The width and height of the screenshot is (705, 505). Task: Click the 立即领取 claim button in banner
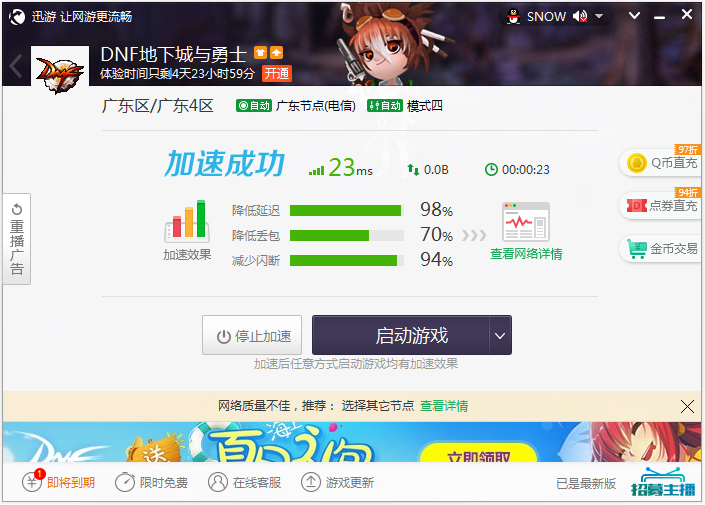pos(478,453)
